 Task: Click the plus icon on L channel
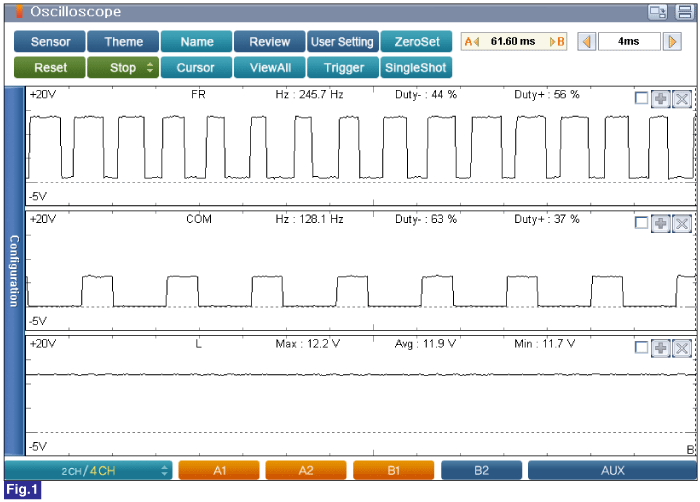[x=661, y=347]
